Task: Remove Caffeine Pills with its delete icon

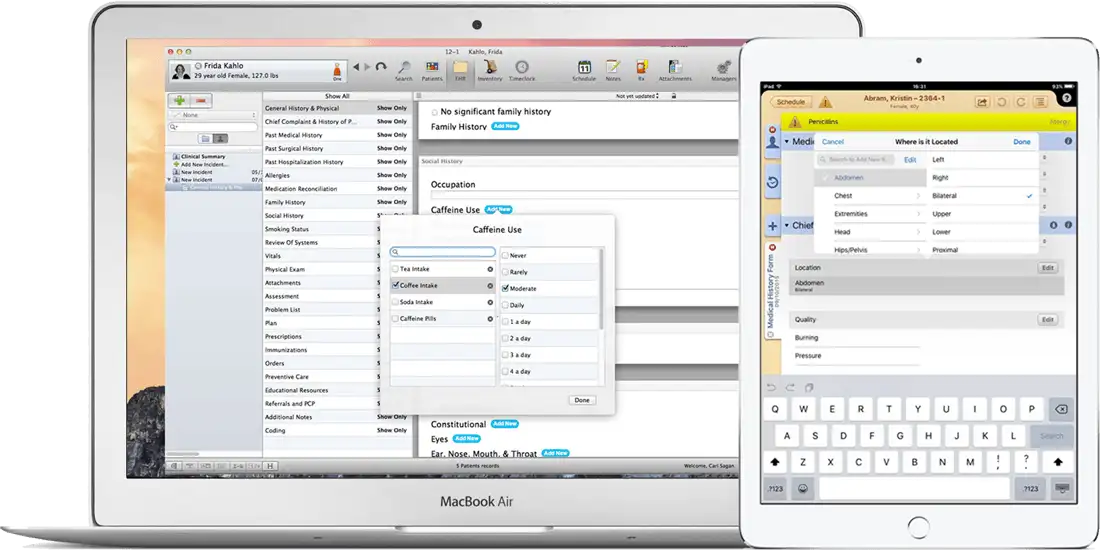Action: [x=490, y=319]
